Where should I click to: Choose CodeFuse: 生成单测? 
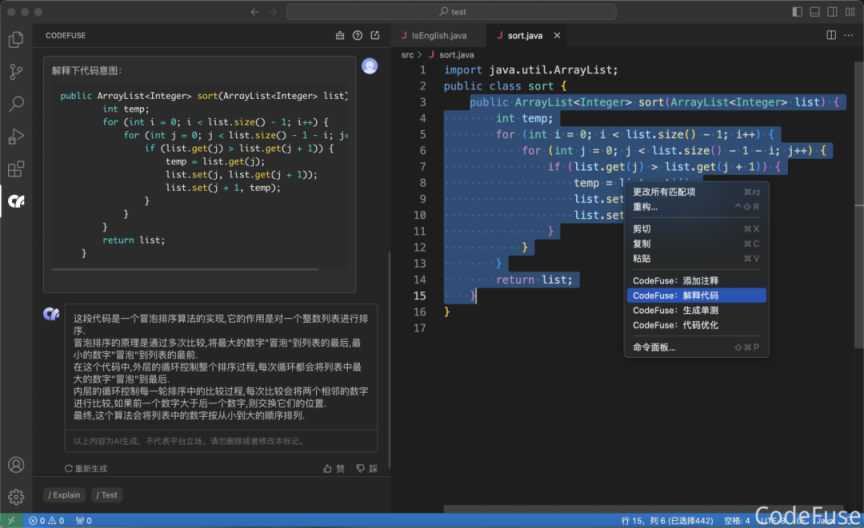click(696, 310)
